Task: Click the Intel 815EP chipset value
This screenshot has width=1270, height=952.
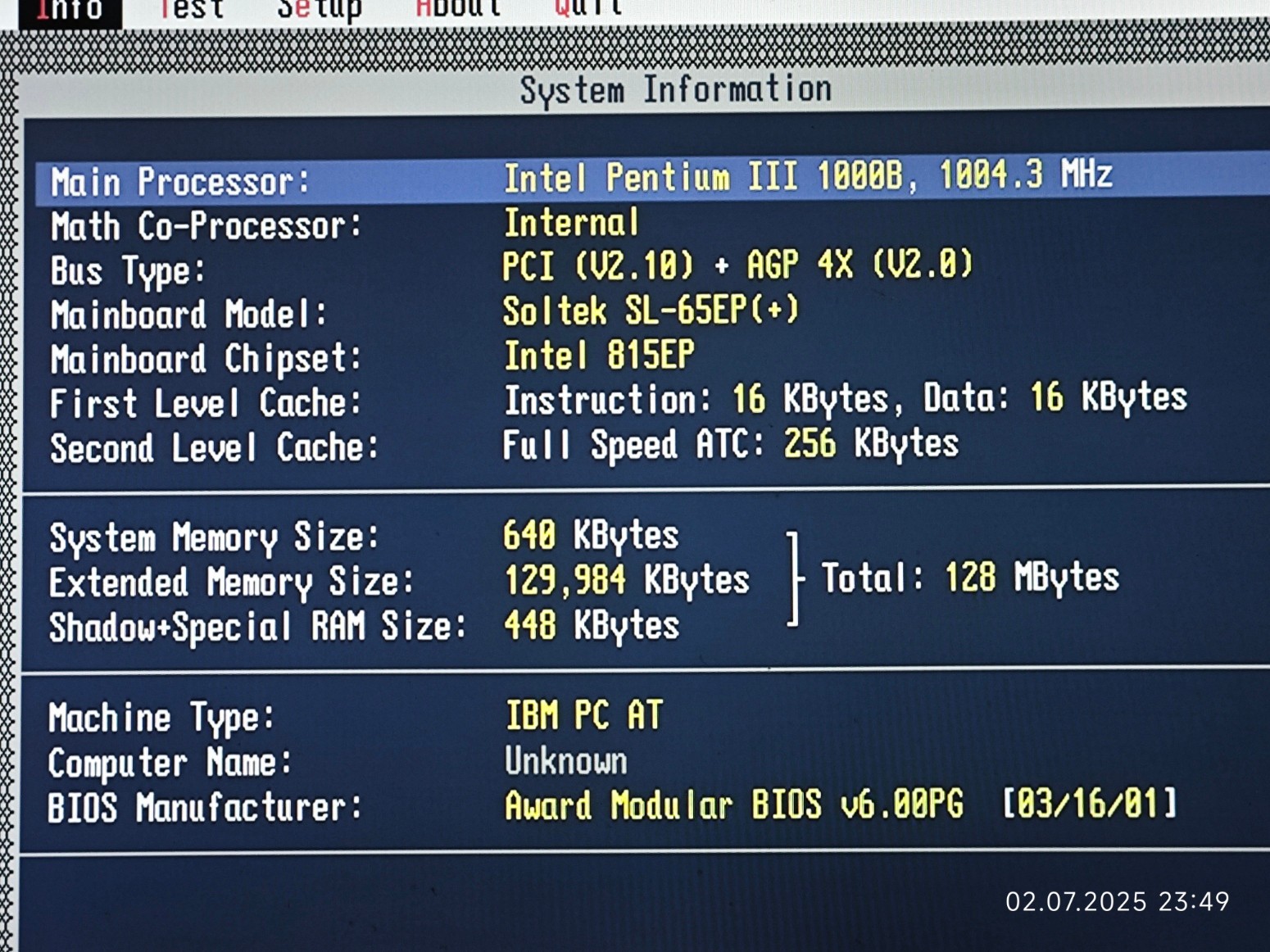Action: coord(599,356)
